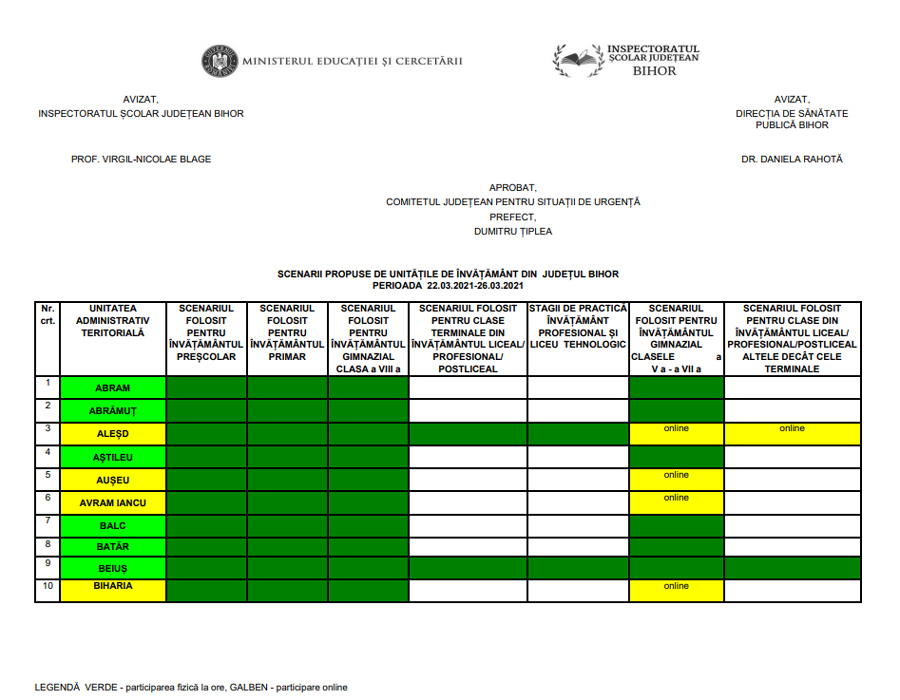Click the 'ALTELE DECÂT CELE TERMINALE' header

click(792, 339)
